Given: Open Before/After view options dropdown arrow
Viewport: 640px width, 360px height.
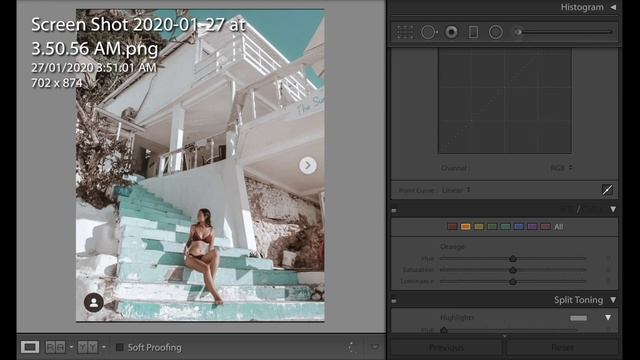Looking at the screenshot, I should coord(104,347).
